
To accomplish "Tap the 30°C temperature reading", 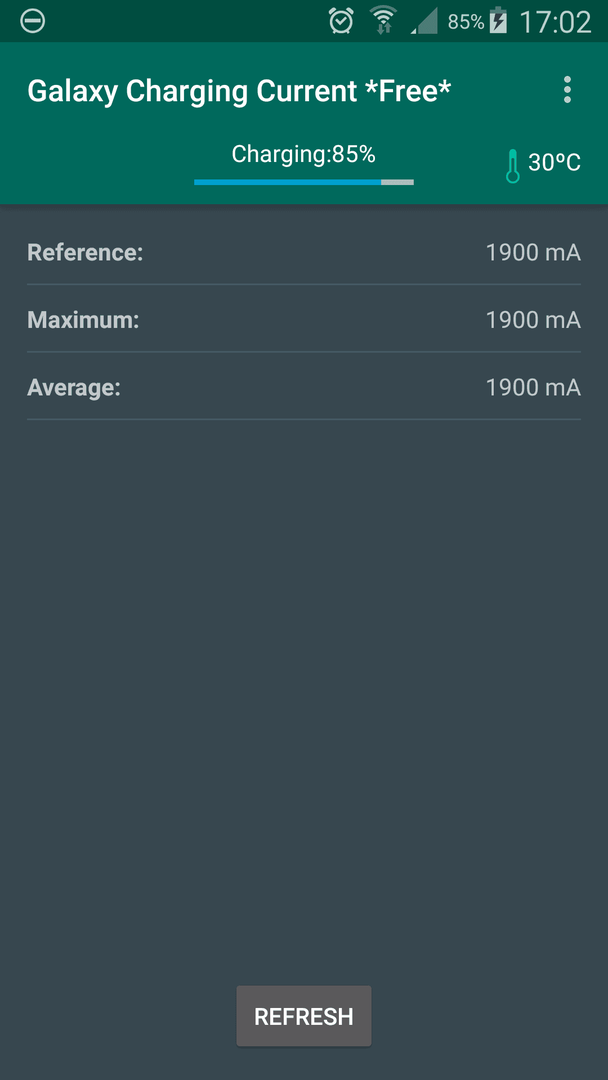I will click(x=554, y=163).
